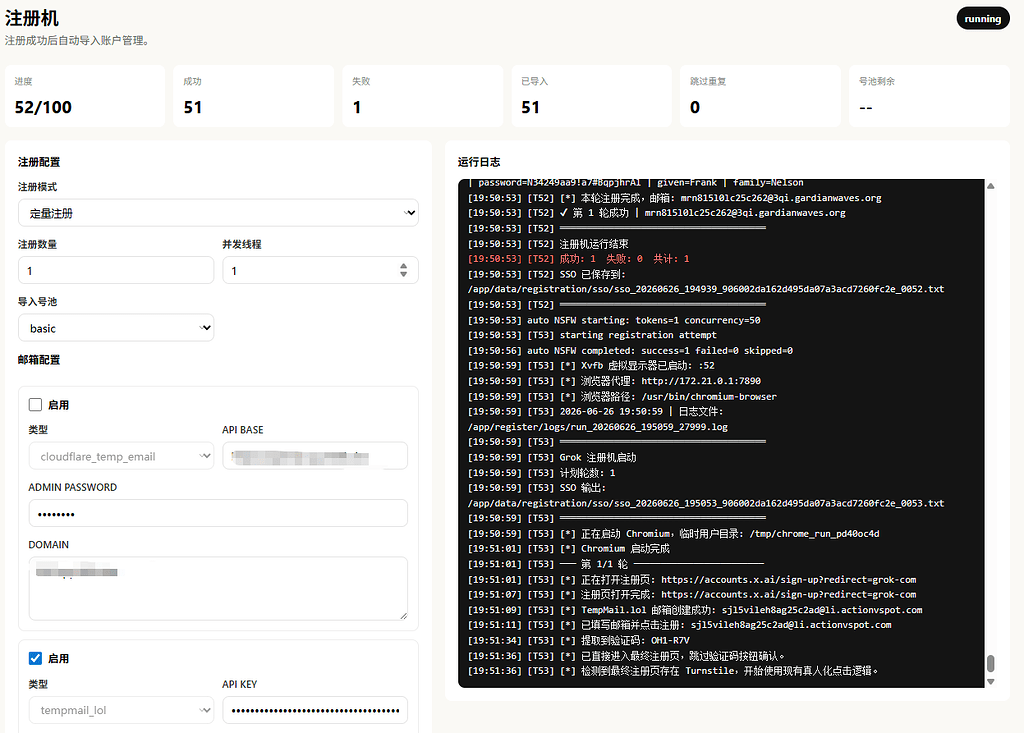This screenshot has width=1024, height=733.
Task: Click the DOMAIN textarea resize handle
Action: click(404, 615)
